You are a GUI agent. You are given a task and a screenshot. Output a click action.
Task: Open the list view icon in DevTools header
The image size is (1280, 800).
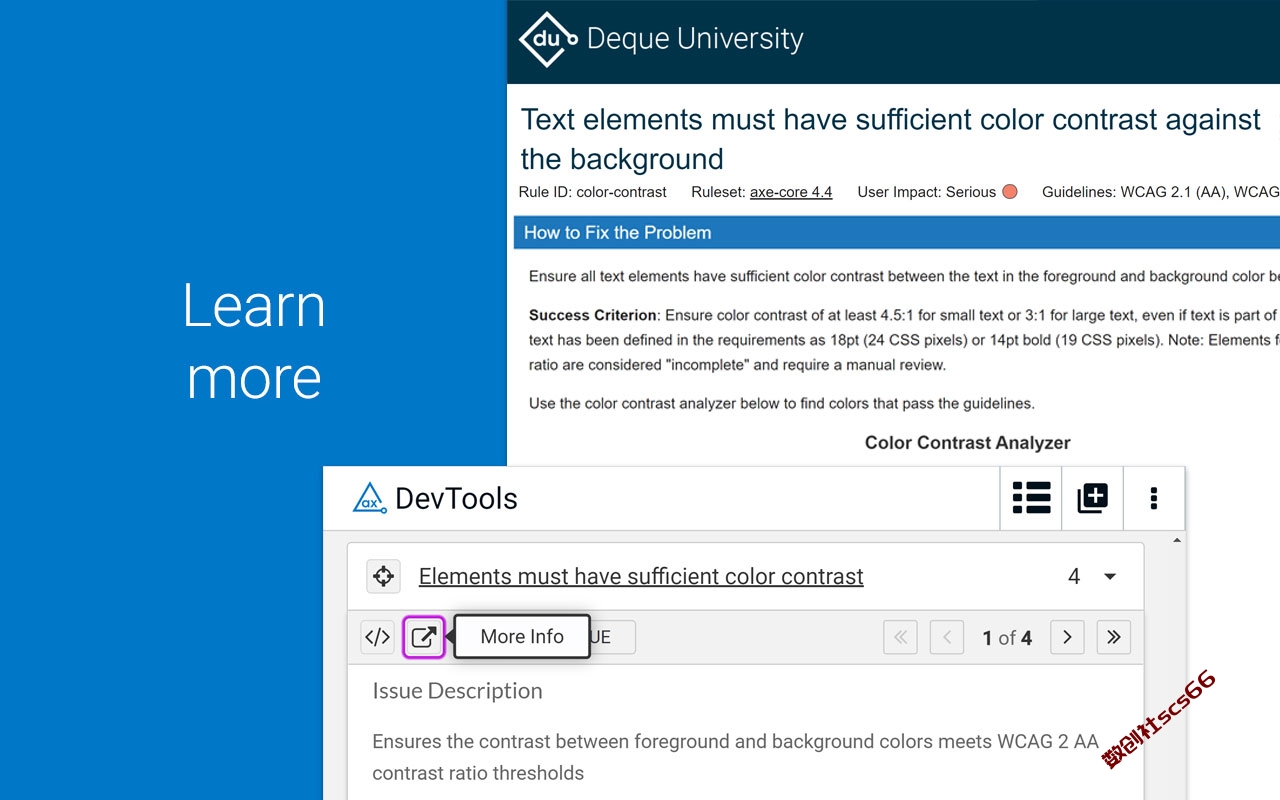1031,497
